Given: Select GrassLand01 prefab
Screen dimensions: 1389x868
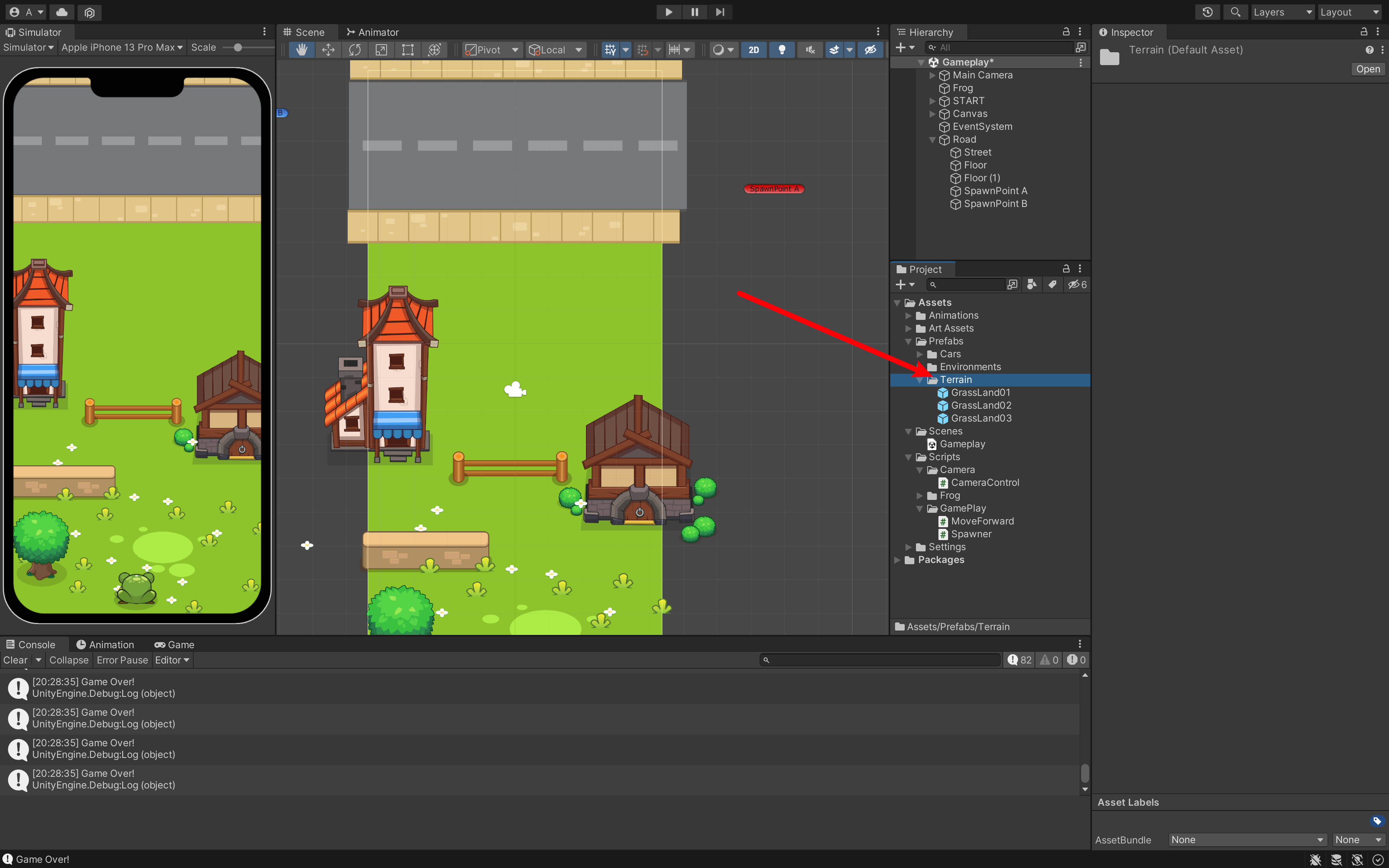Looking at the screenshot, I should pyautogui.click(x=980, y=393).
